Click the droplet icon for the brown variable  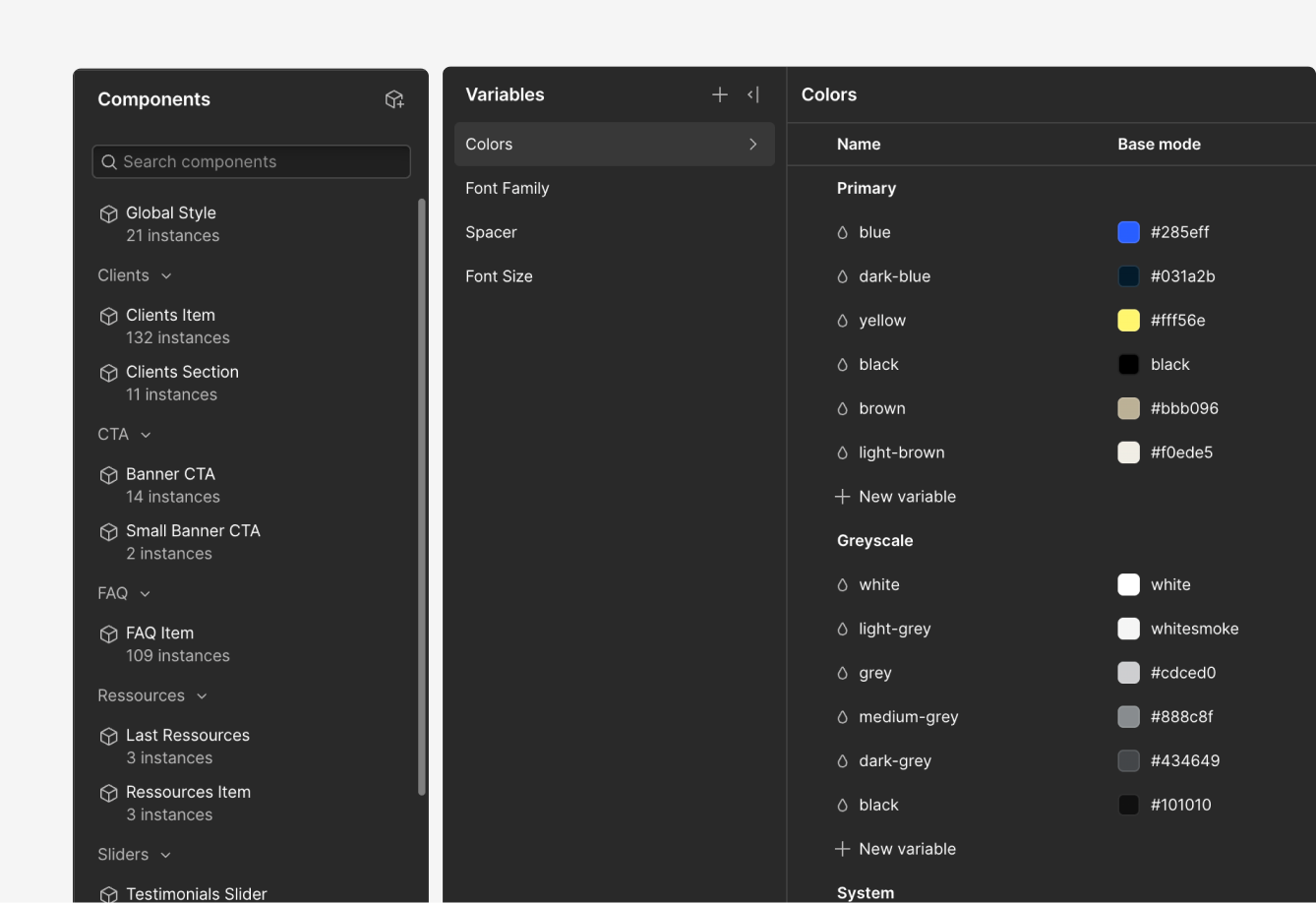coord(842,408)
